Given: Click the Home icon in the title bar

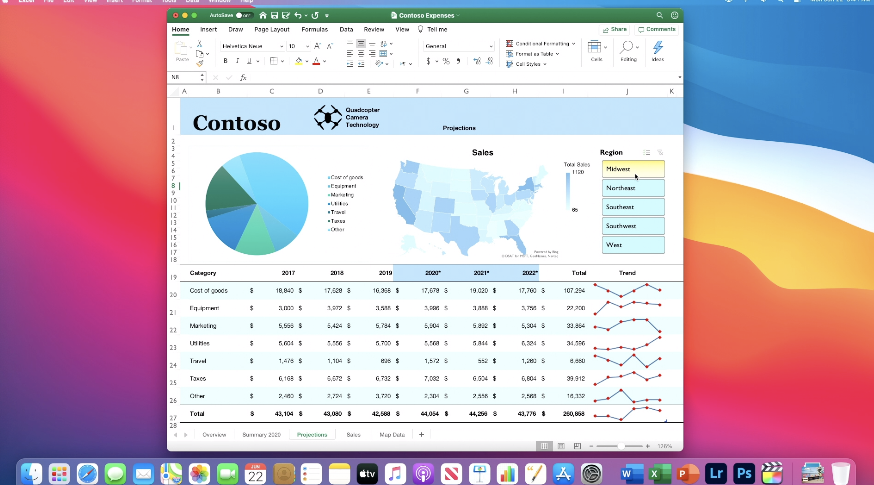Looking at the screenshot, I should coord(263,16).
